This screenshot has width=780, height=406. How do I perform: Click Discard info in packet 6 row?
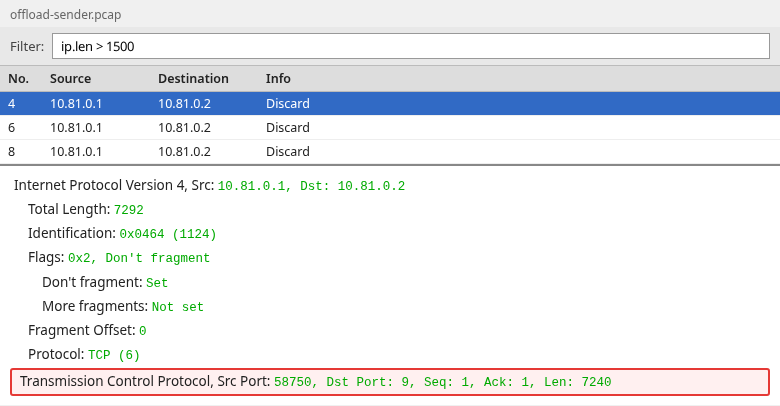[288, 127]
